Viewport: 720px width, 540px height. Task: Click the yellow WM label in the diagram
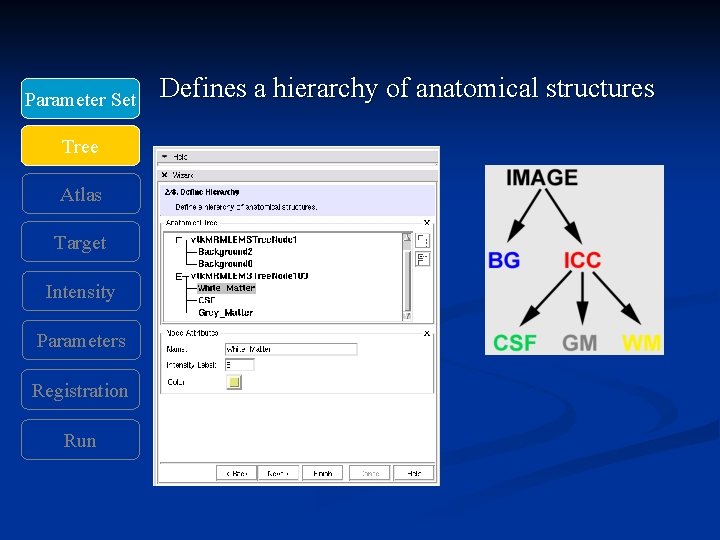click(641, 343)
